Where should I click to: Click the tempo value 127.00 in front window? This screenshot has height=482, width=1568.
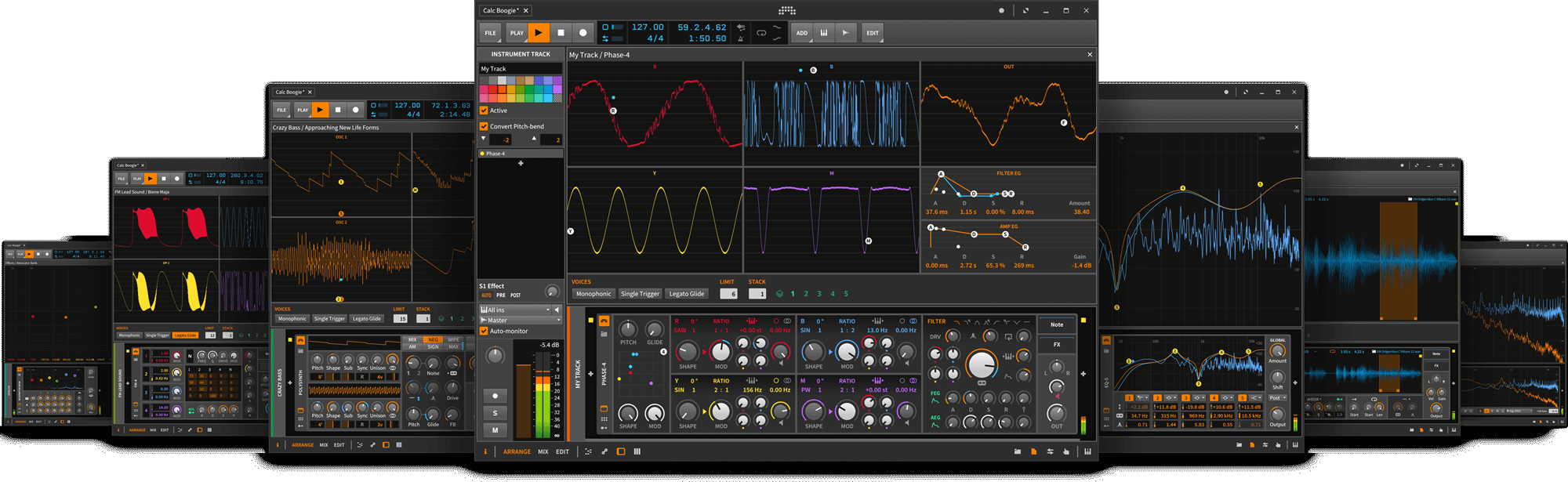click(648, 27)
